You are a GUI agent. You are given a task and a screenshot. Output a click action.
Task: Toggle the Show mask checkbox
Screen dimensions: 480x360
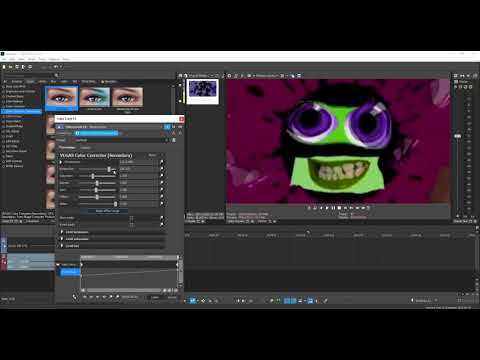coord(131,218)
